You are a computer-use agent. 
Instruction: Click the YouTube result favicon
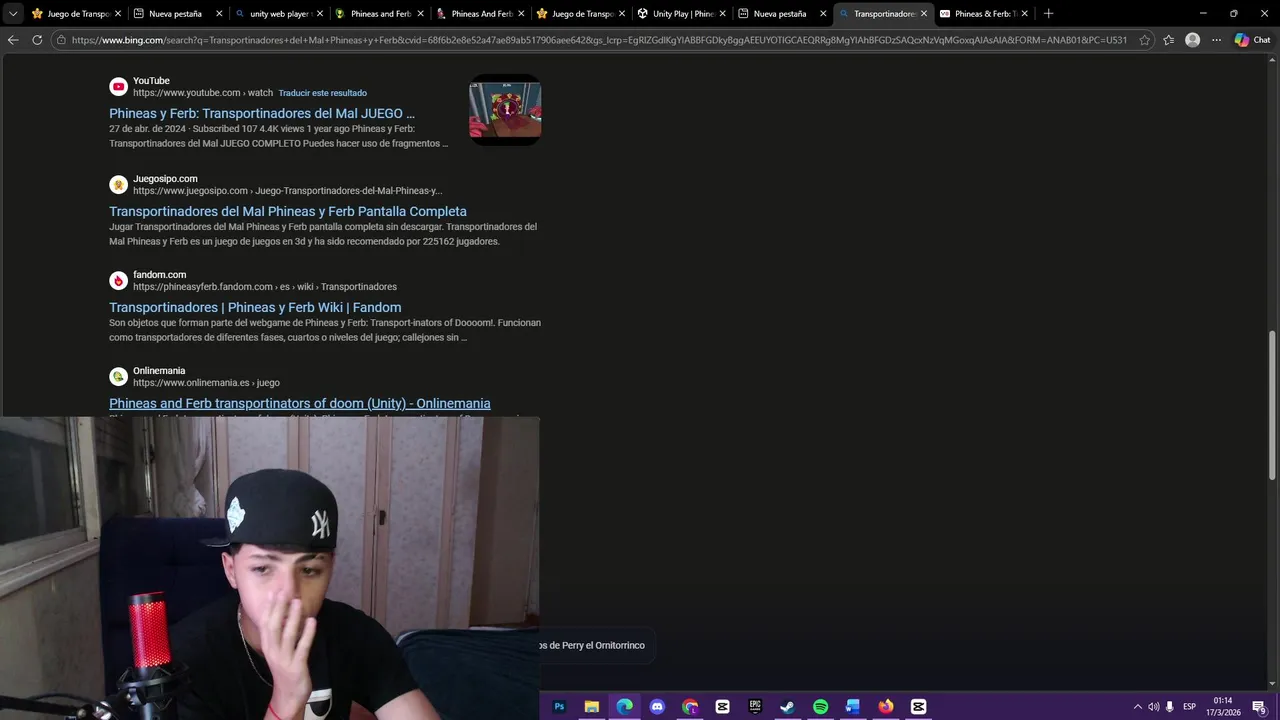(x=118, y=87)
